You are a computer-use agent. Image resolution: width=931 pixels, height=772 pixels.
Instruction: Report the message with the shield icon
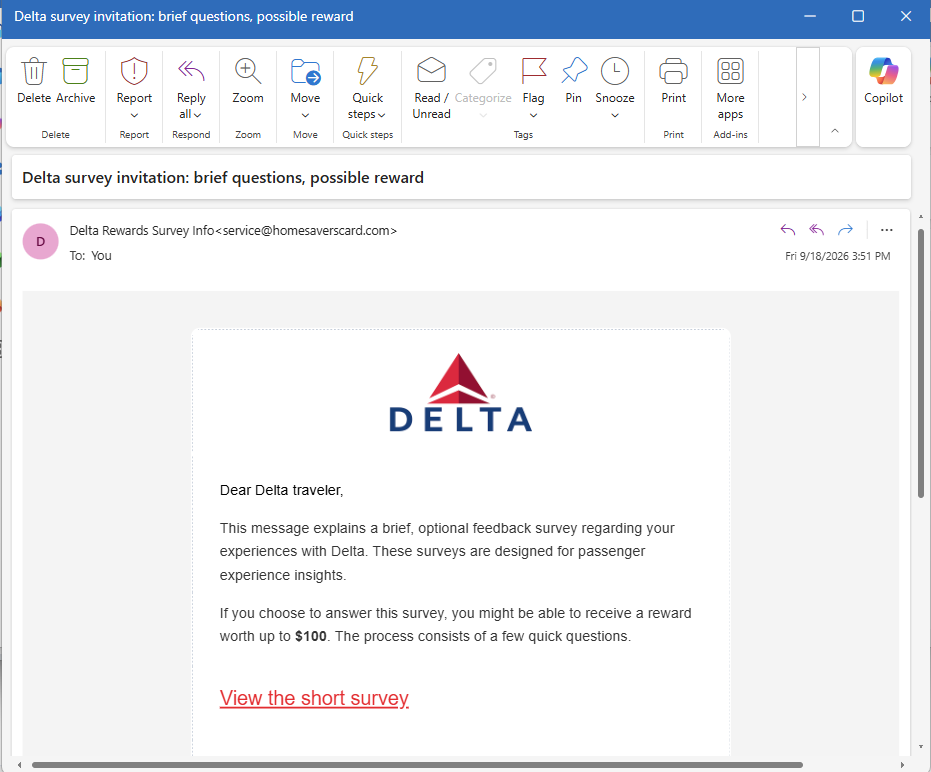(x=134, y=72)
